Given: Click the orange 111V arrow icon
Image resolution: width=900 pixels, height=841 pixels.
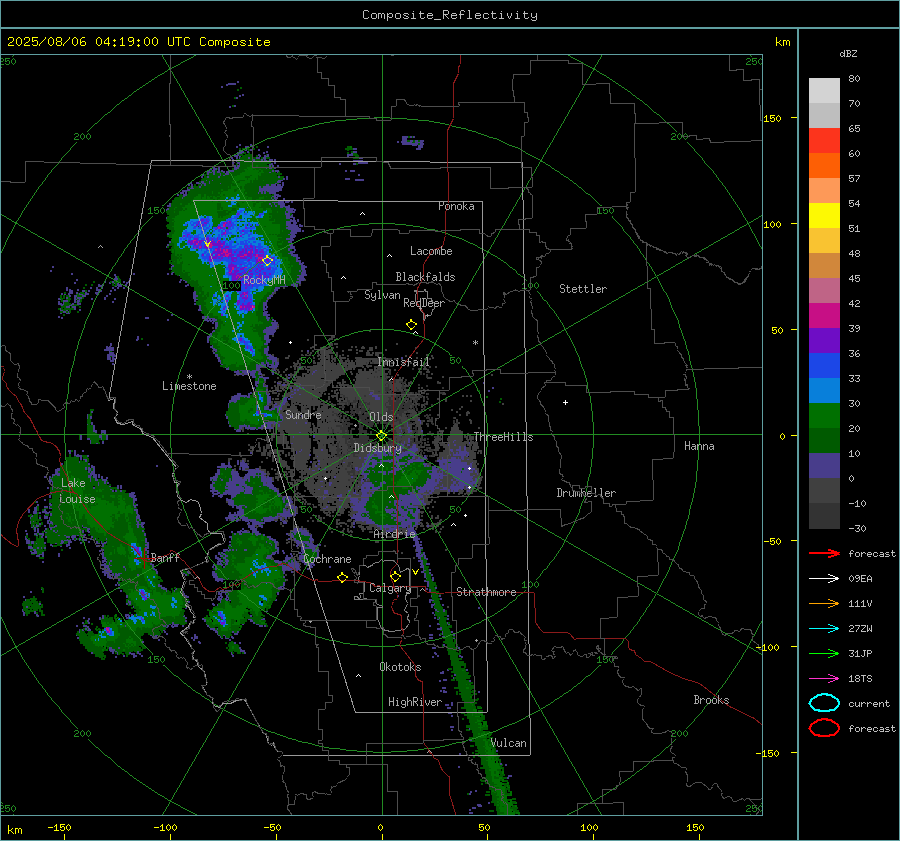Looking at the screenshot, I should click(824, 603).
